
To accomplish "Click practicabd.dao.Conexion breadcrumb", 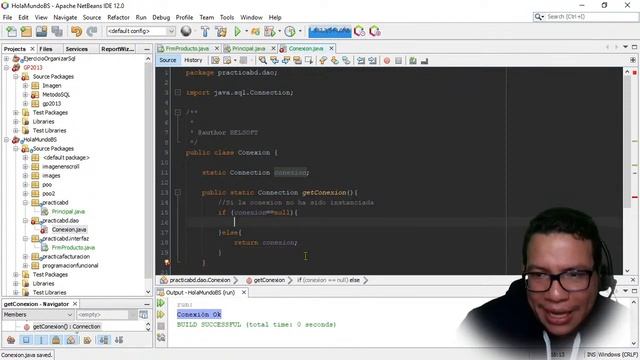I will tap(200, 280).
